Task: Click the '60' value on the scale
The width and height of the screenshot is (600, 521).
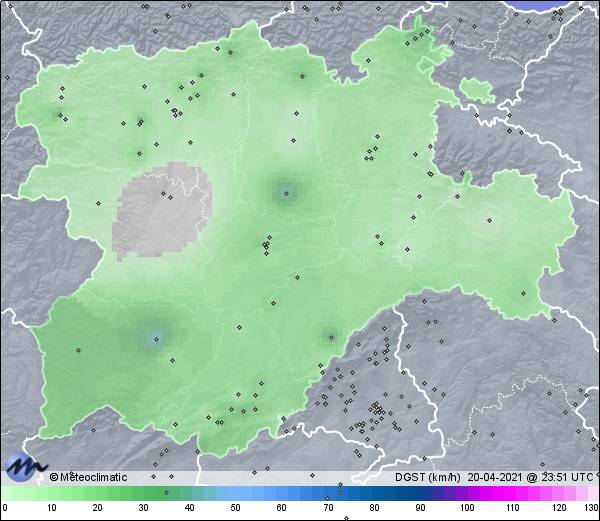Action: [x=282, y=508]
